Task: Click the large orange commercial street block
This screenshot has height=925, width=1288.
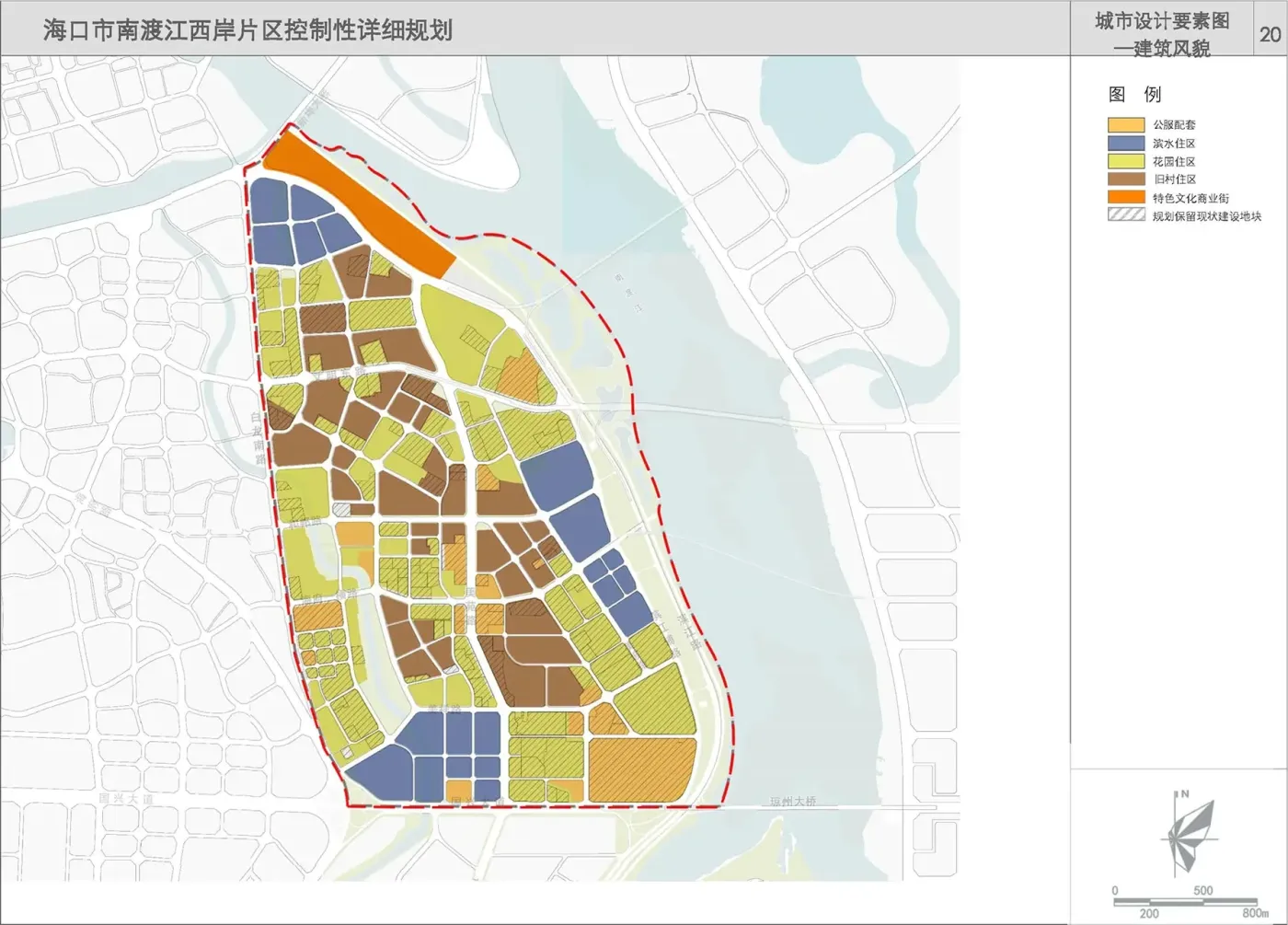Action: pyautogui.click(x=359, y=202)
